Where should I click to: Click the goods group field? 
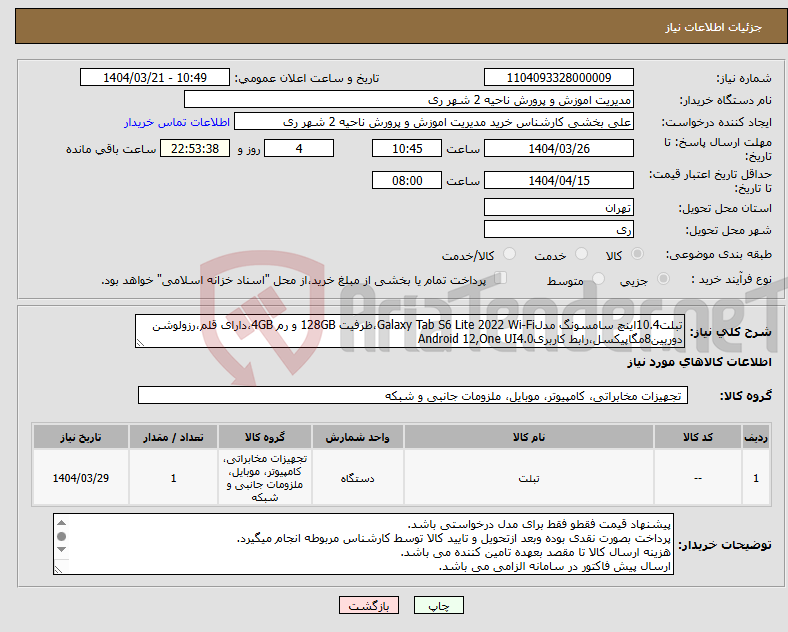[x=413, y=396]
